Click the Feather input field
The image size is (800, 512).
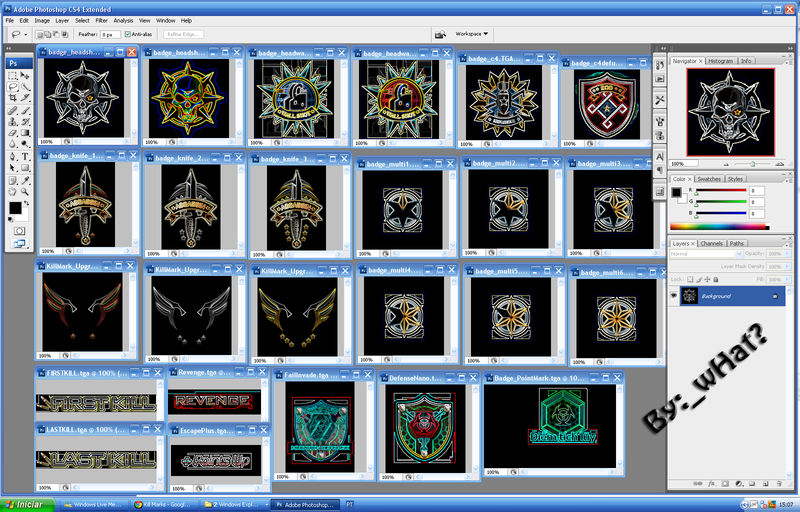click(110, 35)
